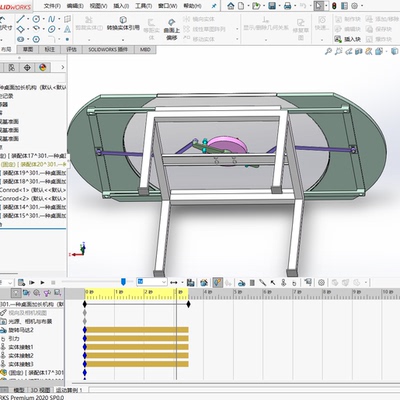Select the Text sketch tool
Viewport: 400px width, 400px height.
[x=67, y=29]
